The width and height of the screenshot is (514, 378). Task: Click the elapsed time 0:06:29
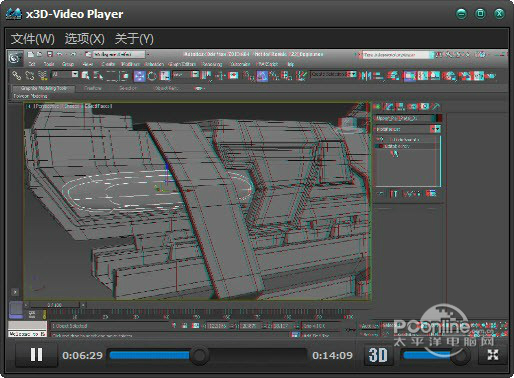coord(83,355)
